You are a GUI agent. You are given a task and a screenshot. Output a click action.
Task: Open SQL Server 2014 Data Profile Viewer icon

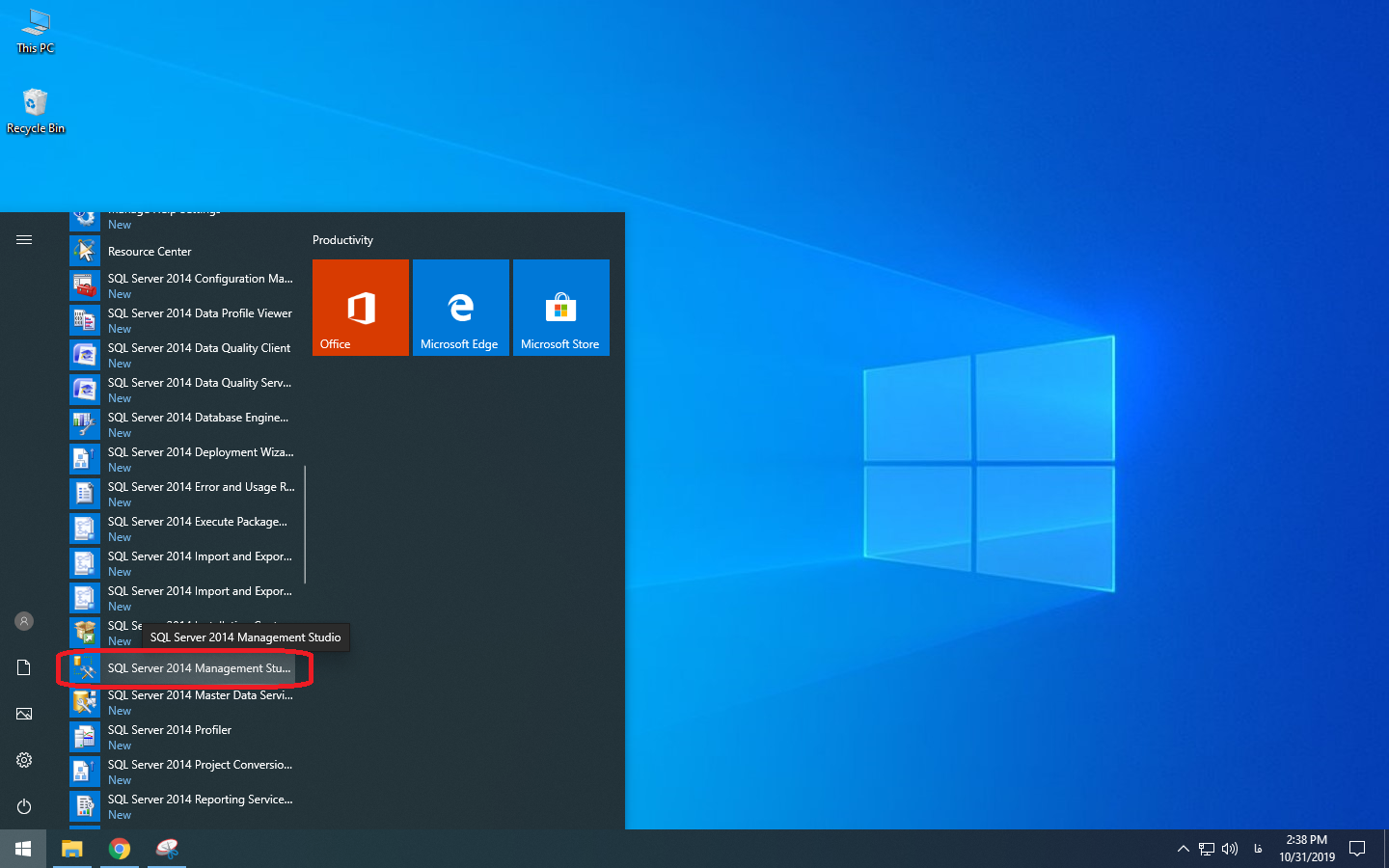85,320
